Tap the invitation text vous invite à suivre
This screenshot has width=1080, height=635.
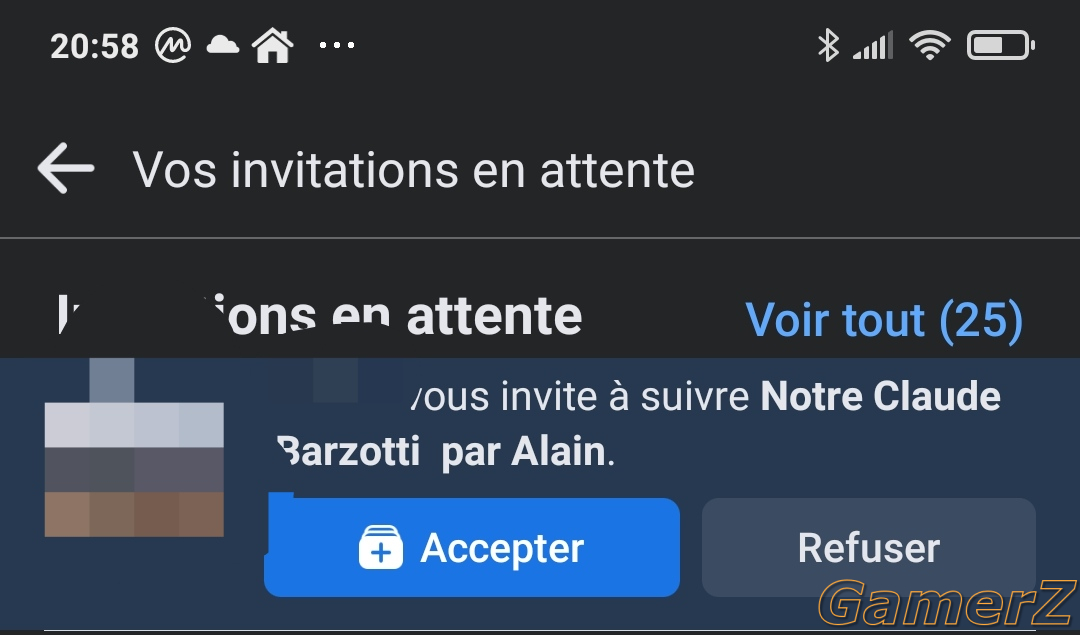580,397
